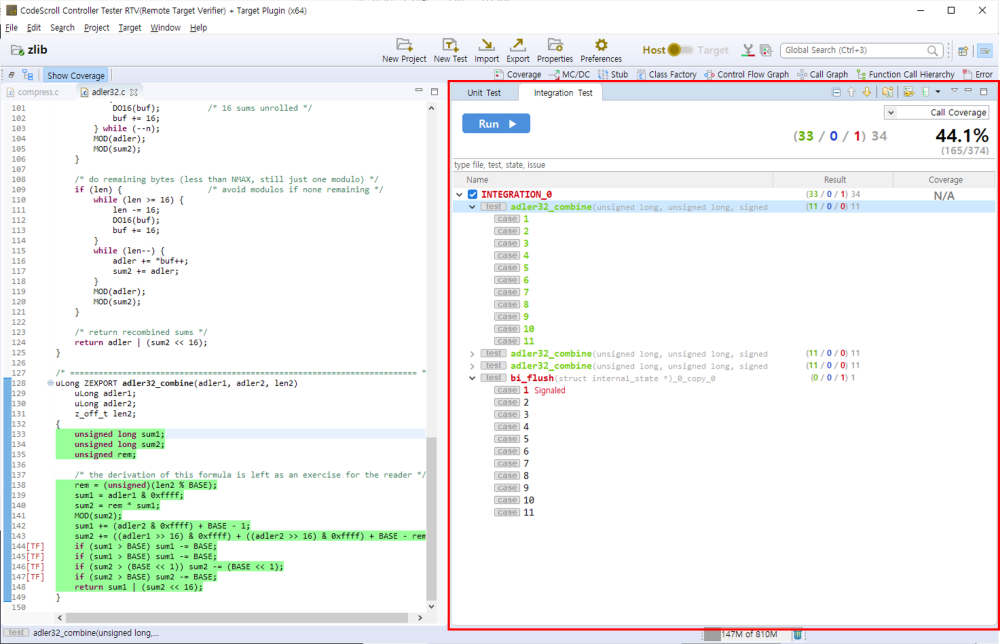Switch to the Unit Test tab
Image resolution: width=1000 pixels, height=644 pixels.
[484, 93]
